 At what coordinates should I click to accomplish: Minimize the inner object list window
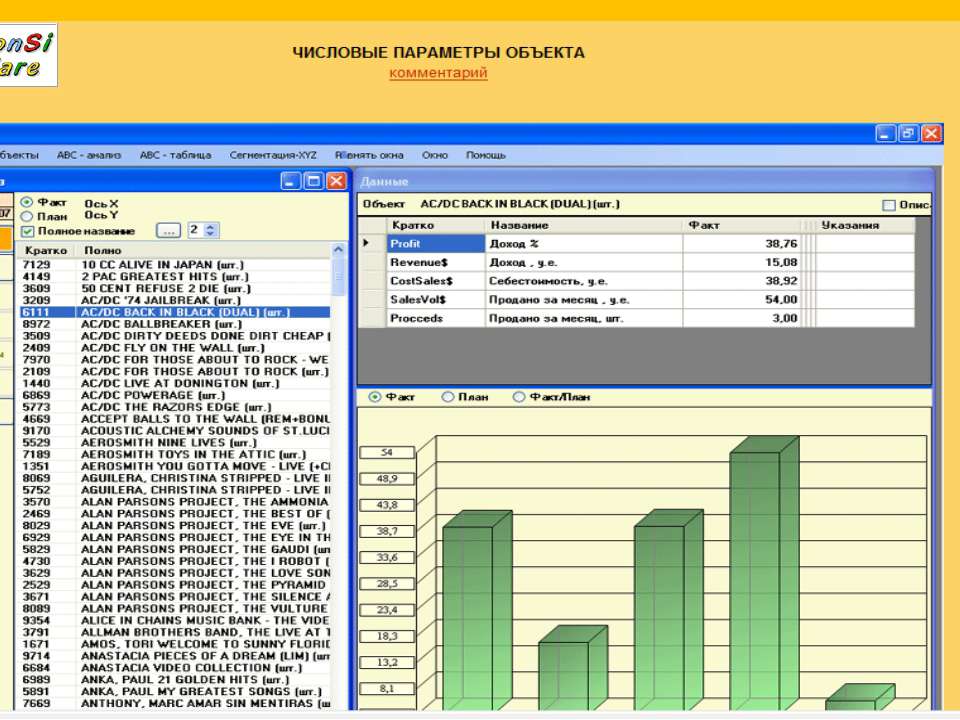[x=291, y=181]
